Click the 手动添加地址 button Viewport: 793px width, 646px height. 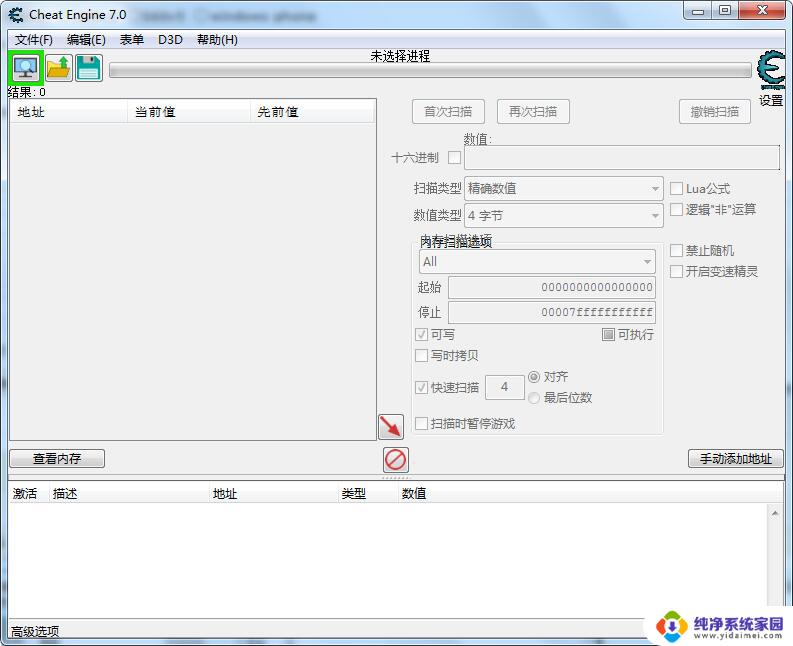tap(735, 458)
